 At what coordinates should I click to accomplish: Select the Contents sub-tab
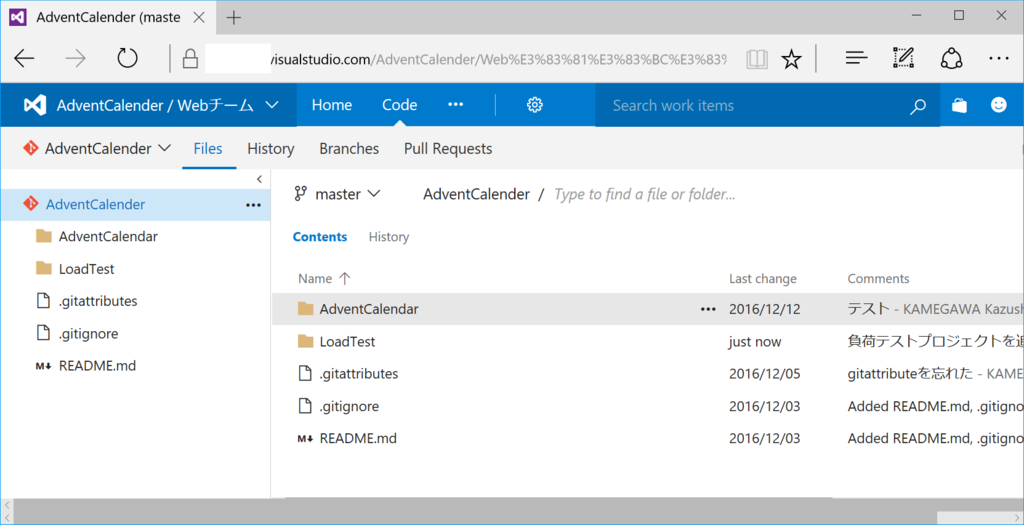[320, 237]
